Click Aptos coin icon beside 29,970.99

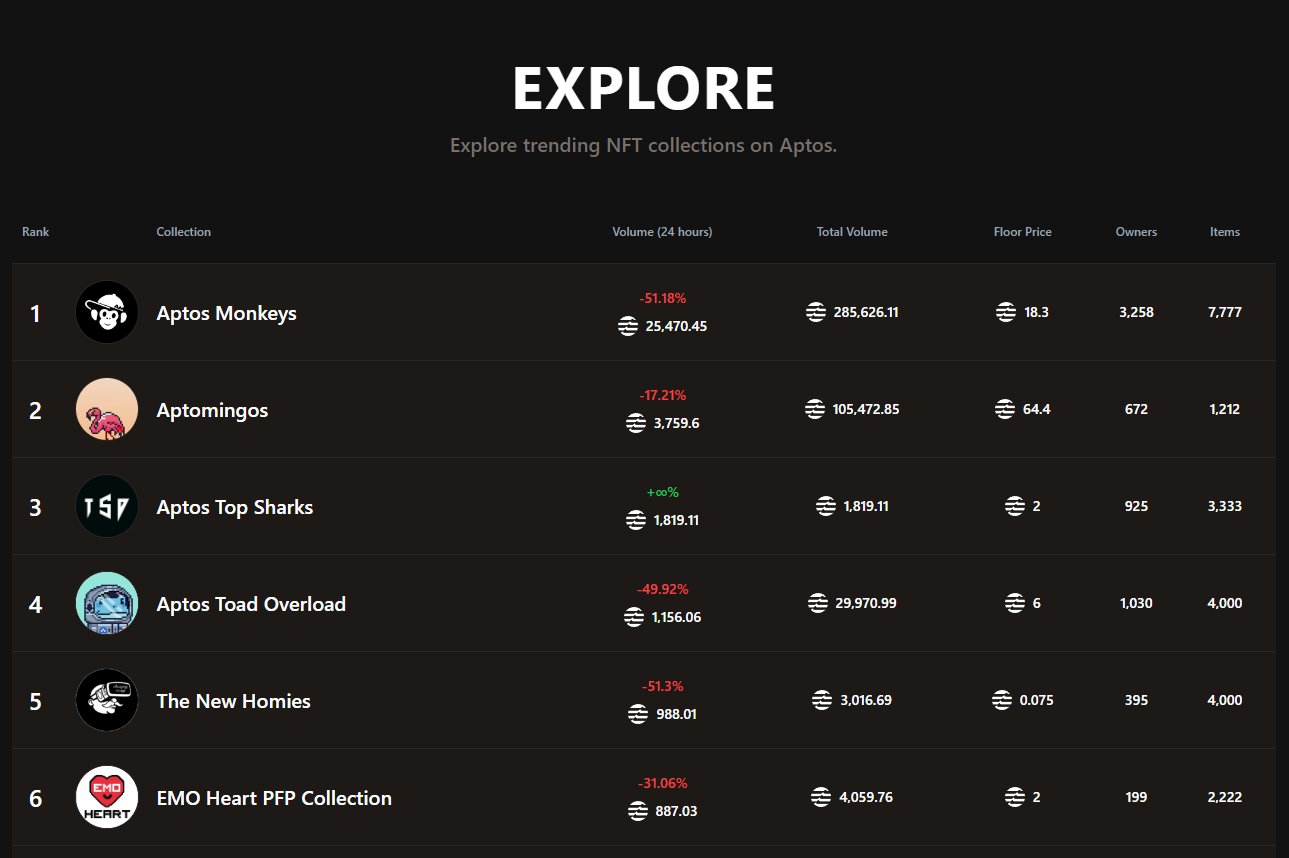[x=818, y=603]
